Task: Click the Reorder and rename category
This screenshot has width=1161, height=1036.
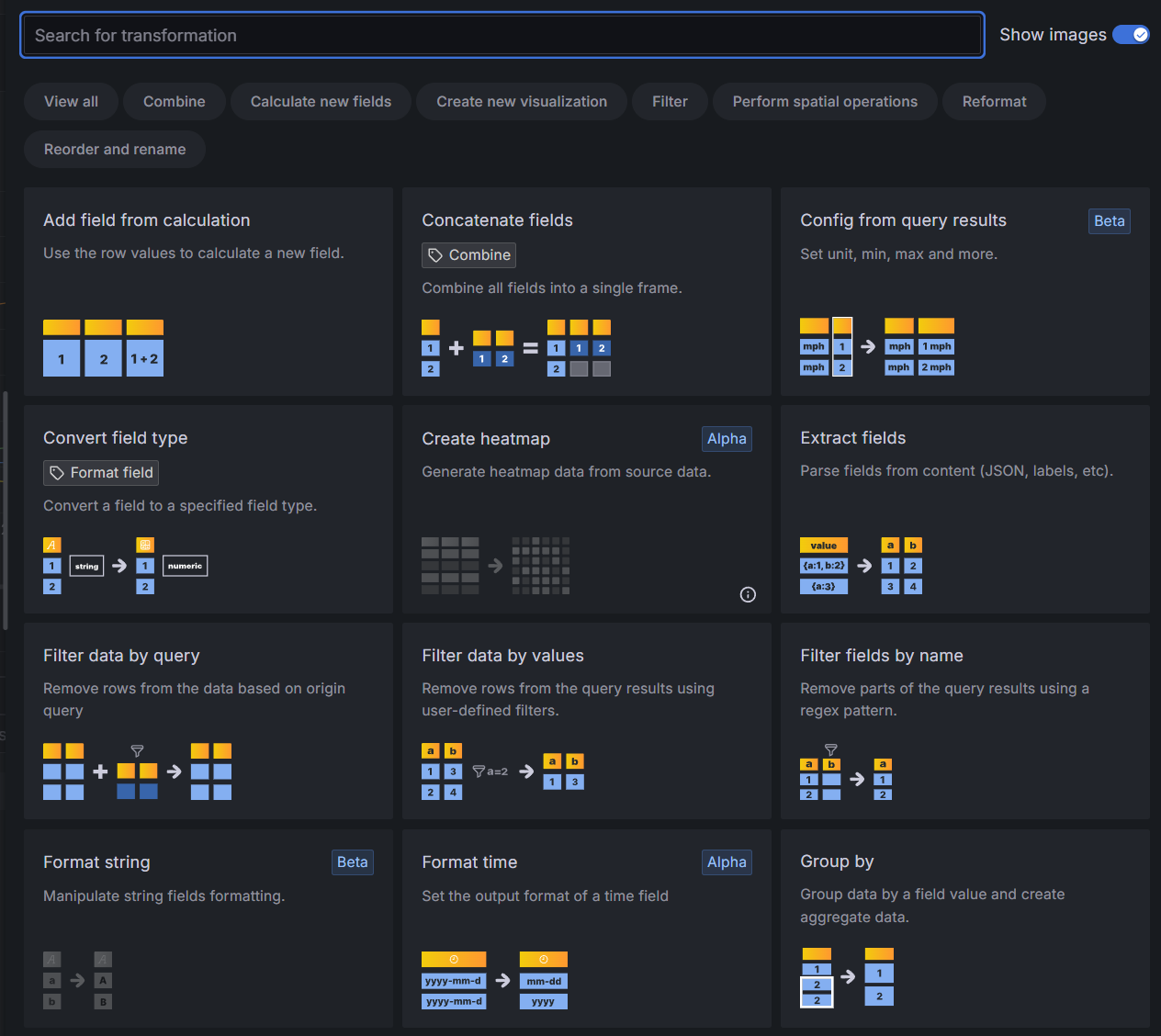Action: [x=115, y=150]
